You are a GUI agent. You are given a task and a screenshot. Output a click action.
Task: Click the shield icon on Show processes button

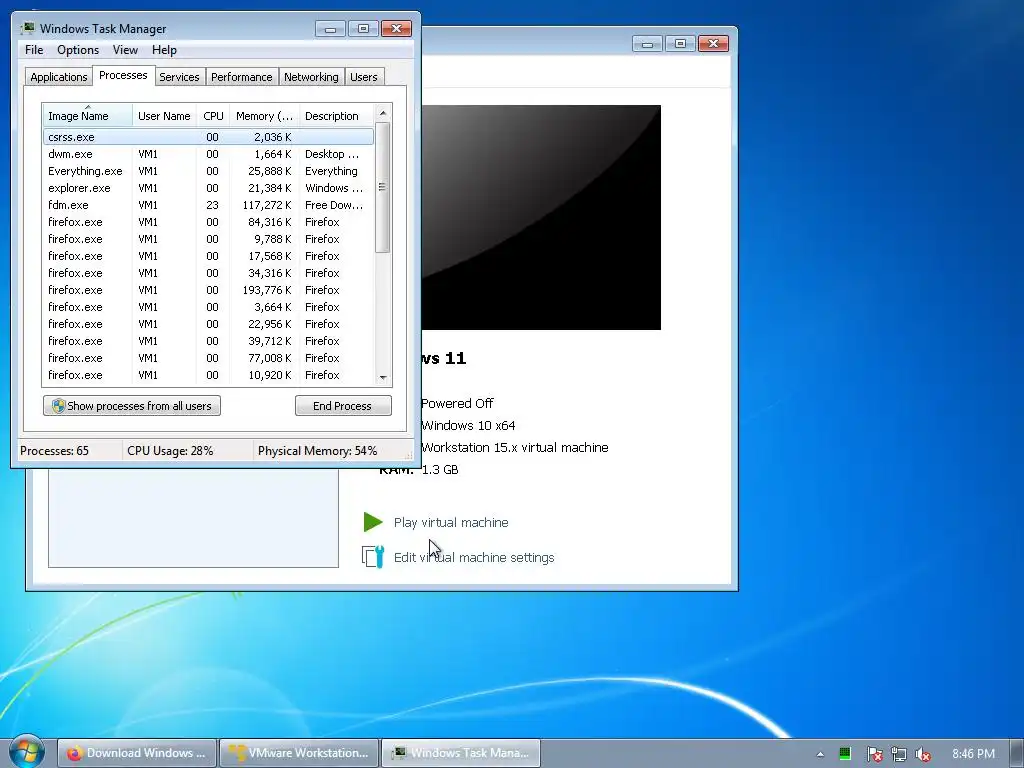pyautogui.click(x=58, y=406)
